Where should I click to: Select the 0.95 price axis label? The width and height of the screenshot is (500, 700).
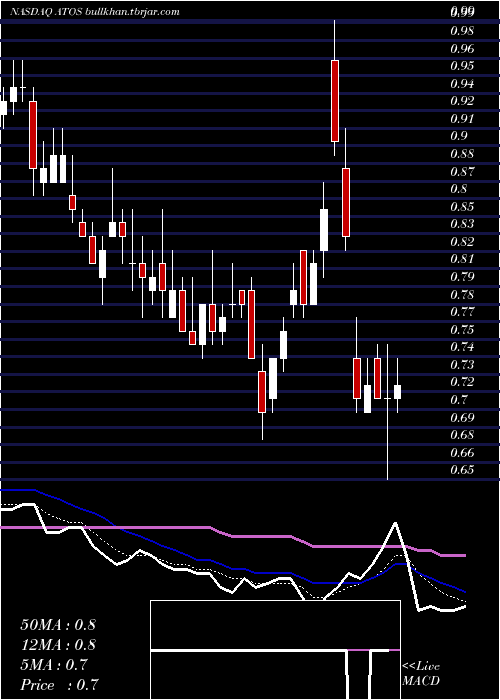point(462,66)
